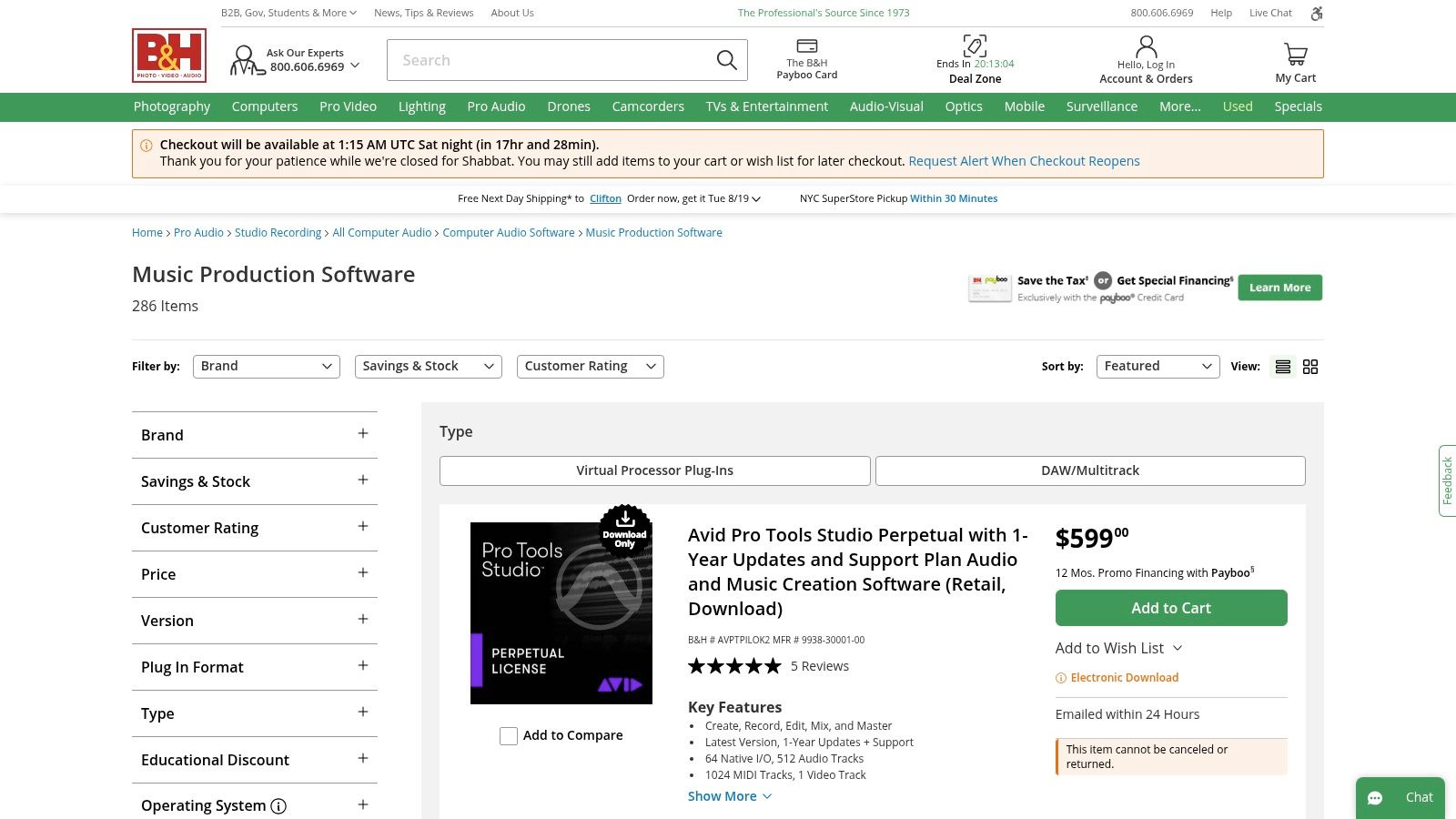This screenshot has width=1456, height=819.
Task: Open the Savings & Stock filter dropdown
Action: coord(428,367)
